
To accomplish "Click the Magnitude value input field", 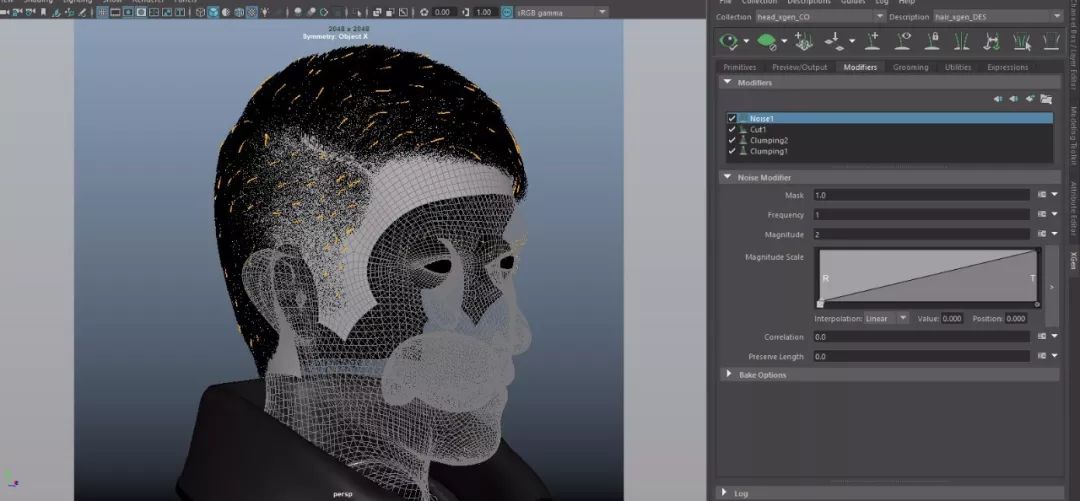I will click(x=922, y=234).
